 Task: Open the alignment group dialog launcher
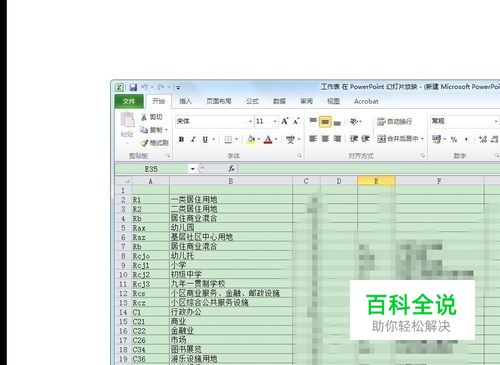[423, 156]
